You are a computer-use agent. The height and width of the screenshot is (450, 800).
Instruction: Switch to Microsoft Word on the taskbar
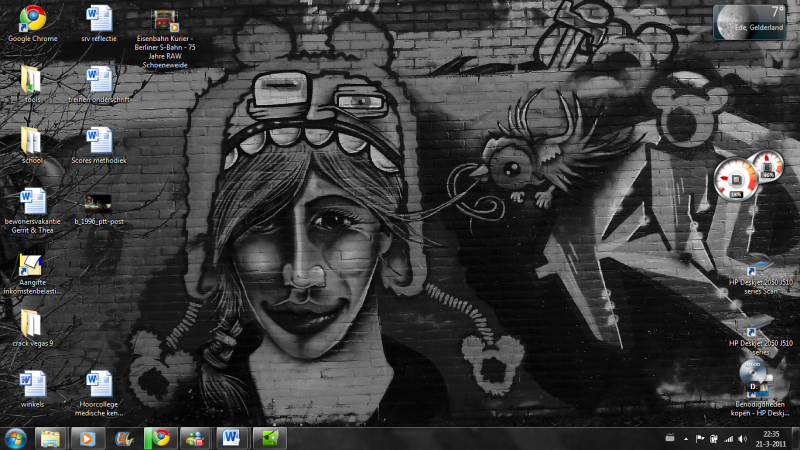pos(231,438)
